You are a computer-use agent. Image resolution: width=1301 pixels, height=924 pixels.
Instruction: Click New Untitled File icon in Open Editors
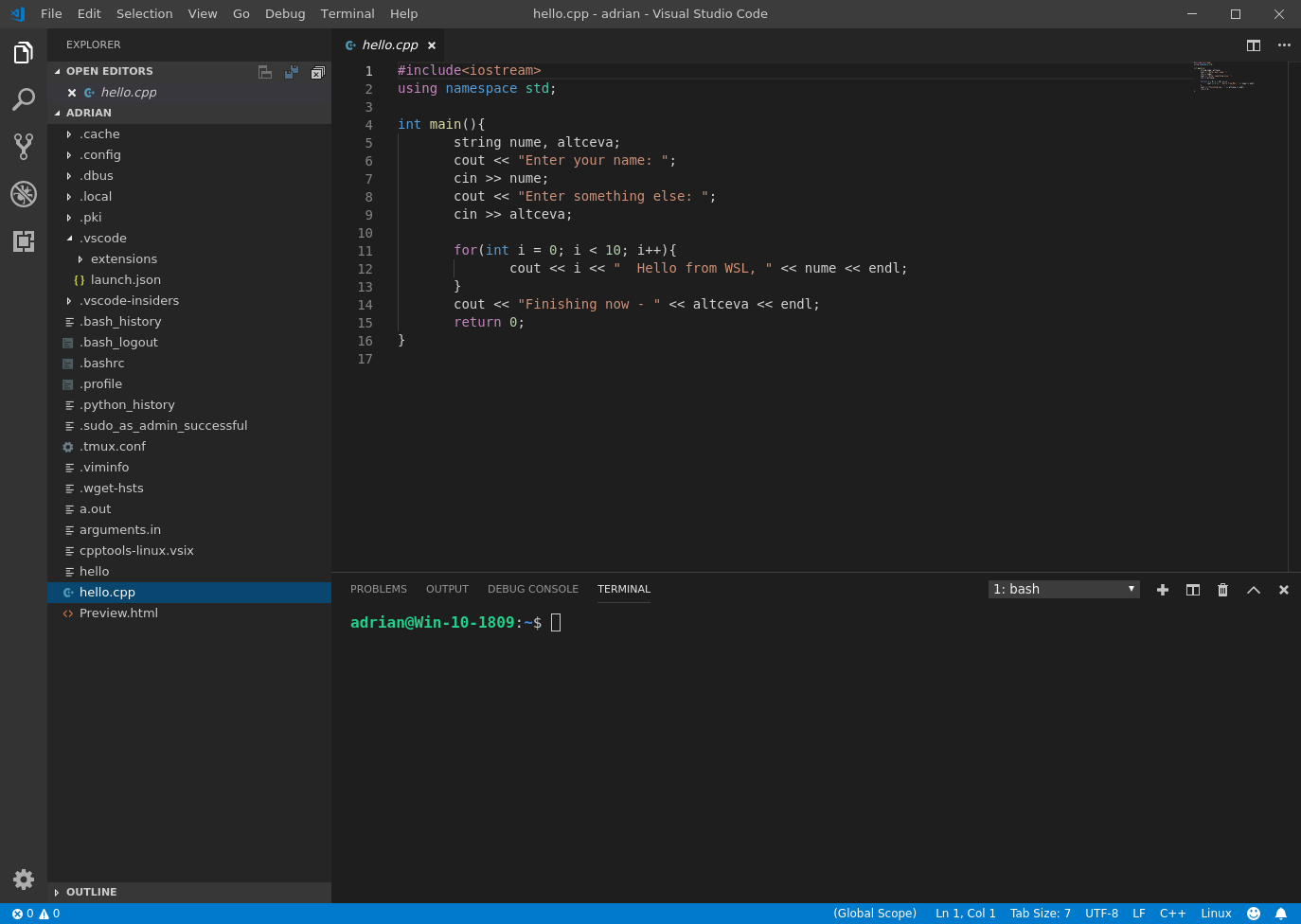coord(265,72)
